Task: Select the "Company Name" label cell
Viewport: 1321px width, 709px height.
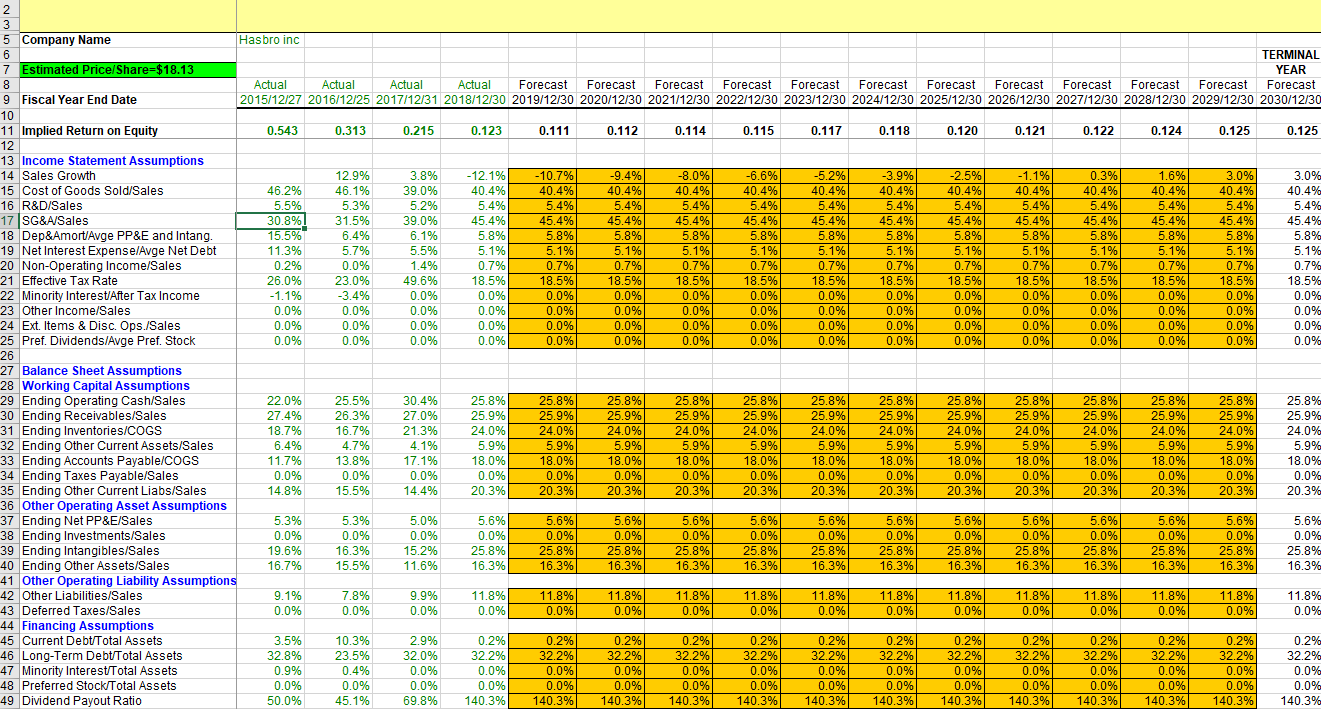Action: point(69,40)
